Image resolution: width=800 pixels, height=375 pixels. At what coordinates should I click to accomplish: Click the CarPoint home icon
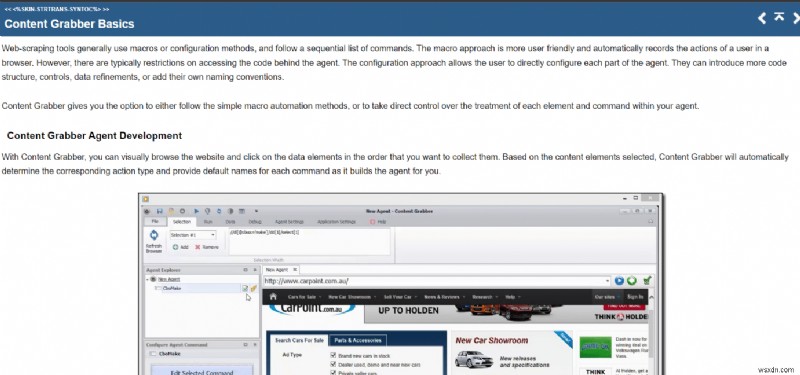273,296
